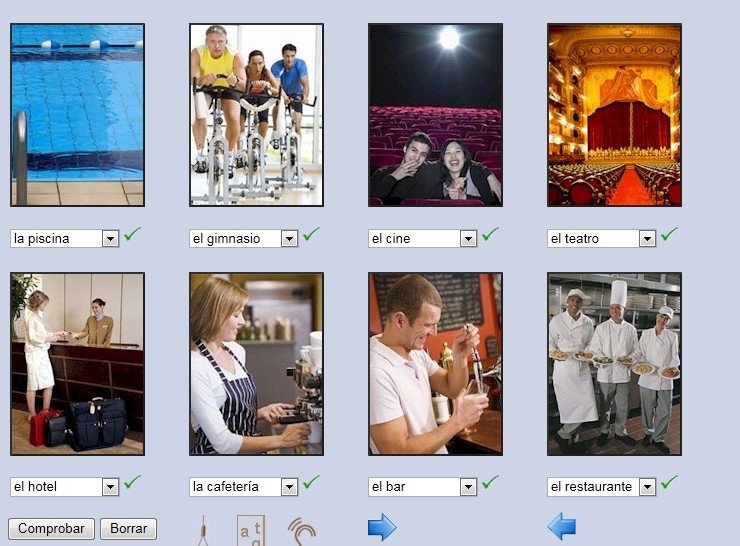This screenshot has width=740, height=546.
Task: Click the swimming pool photo
Action: (77, 115)
